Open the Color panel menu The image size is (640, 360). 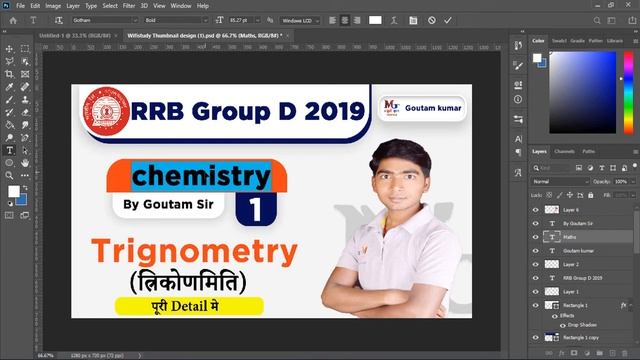click(635, 41)
